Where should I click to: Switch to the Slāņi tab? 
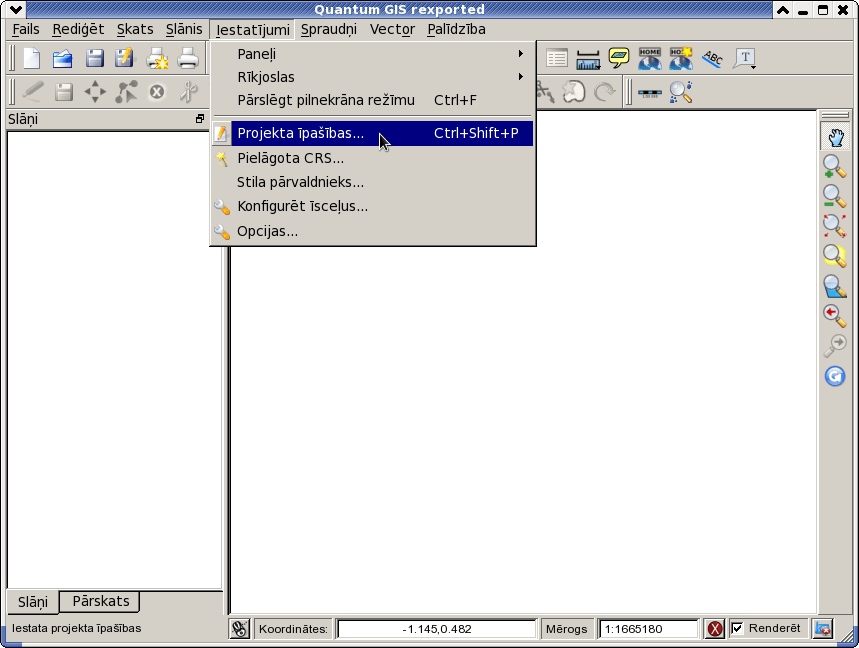(33, 602)
